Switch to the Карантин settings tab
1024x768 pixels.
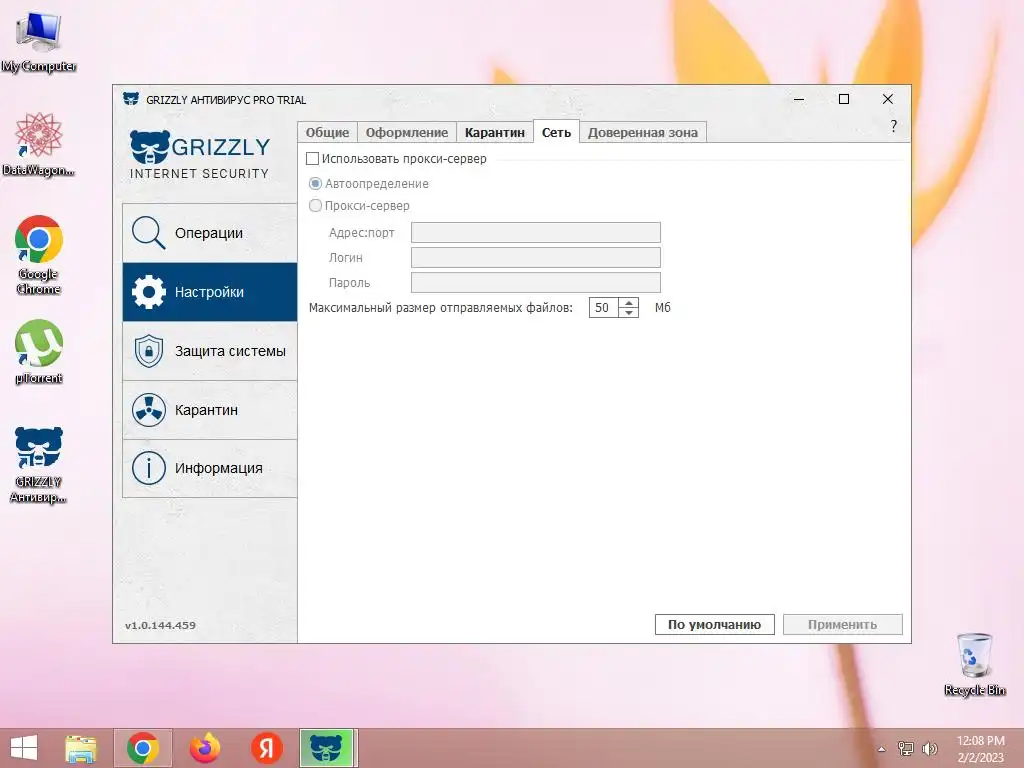tap(494, 133)
